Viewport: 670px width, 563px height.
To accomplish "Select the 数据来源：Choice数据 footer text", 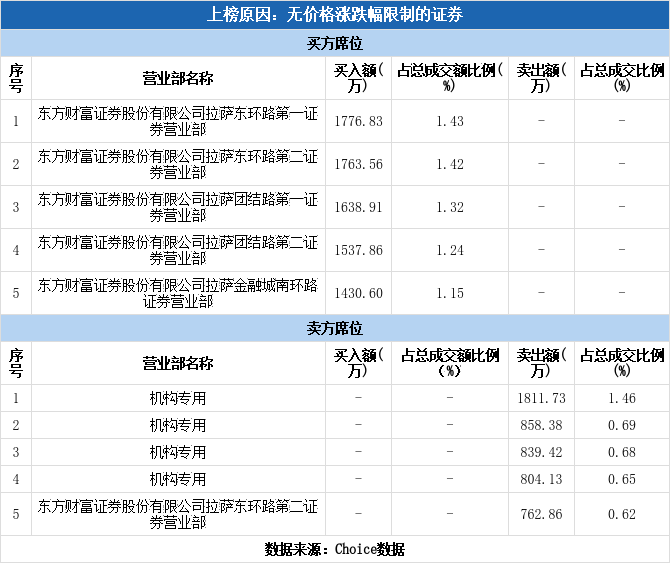I will tap(335, 549).
